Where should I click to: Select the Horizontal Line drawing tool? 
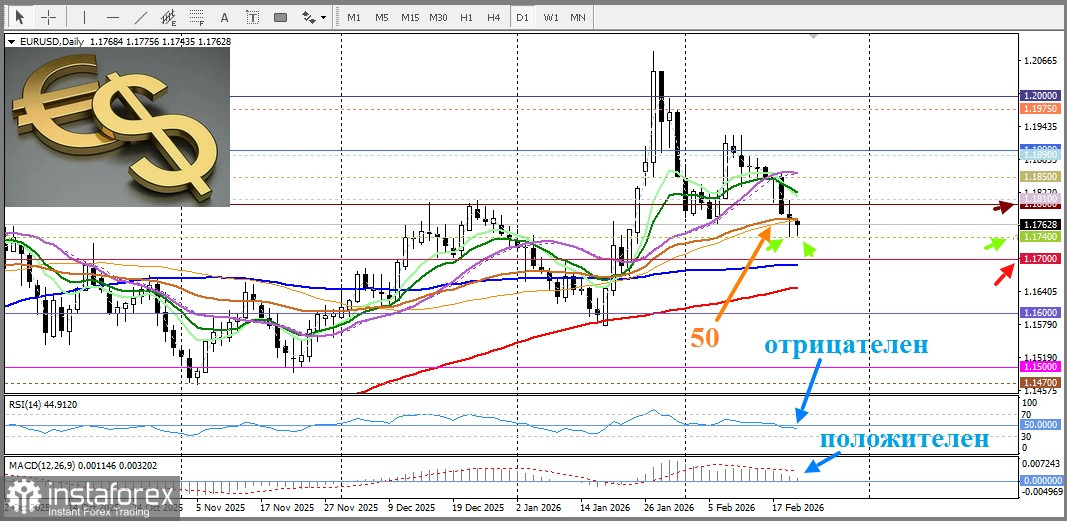(x=113, y=17)
